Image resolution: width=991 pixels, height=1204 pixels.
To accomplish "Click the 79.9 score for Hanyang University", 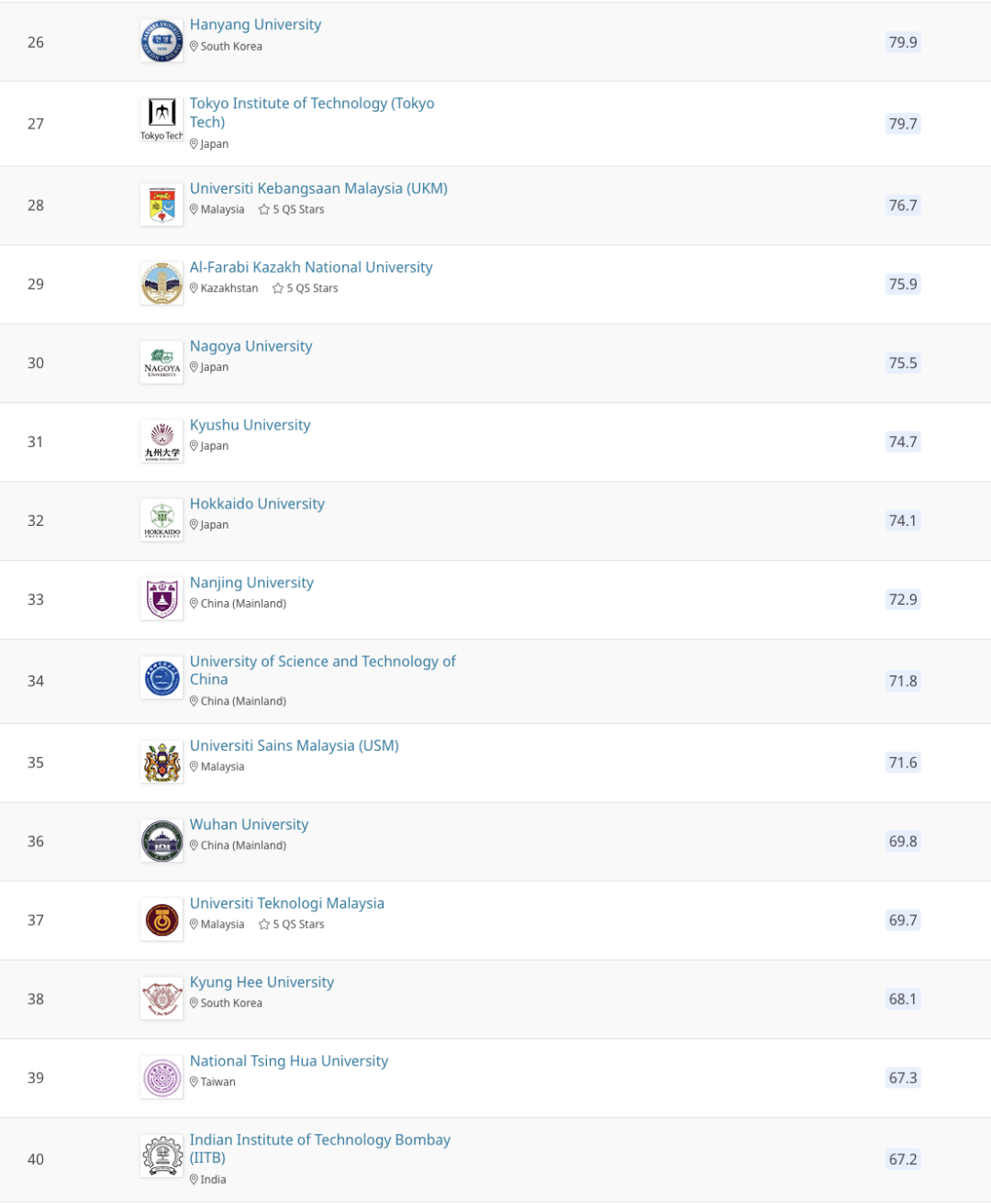I will tap(903, 42).
